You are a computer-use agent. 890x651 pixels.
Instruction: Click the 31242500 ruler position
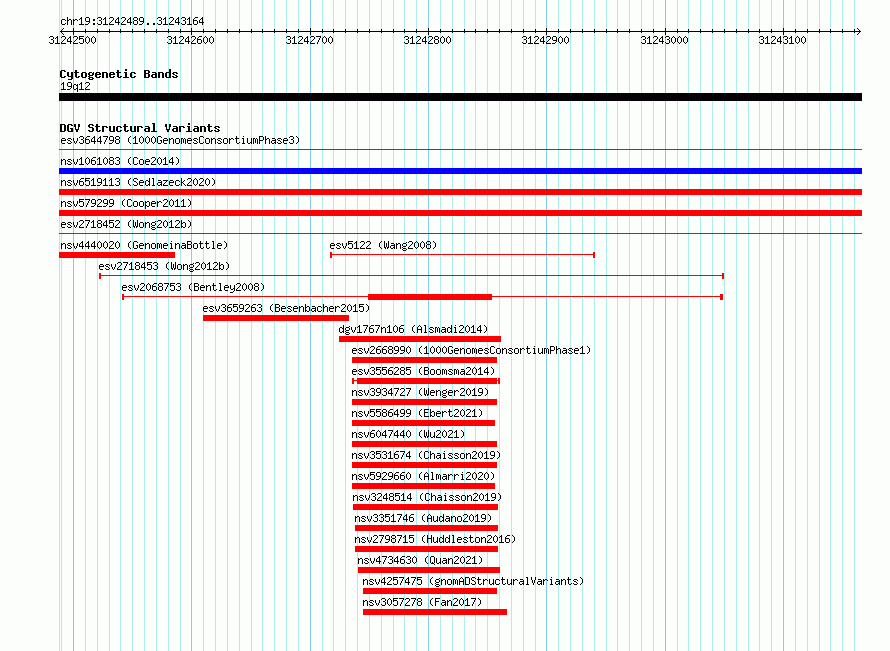(73, 40)
